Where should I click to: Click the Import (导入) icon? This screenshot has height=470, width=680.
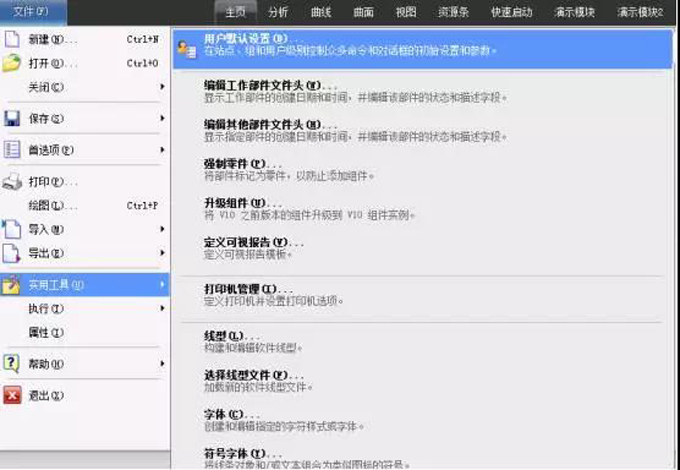(12, 229)
